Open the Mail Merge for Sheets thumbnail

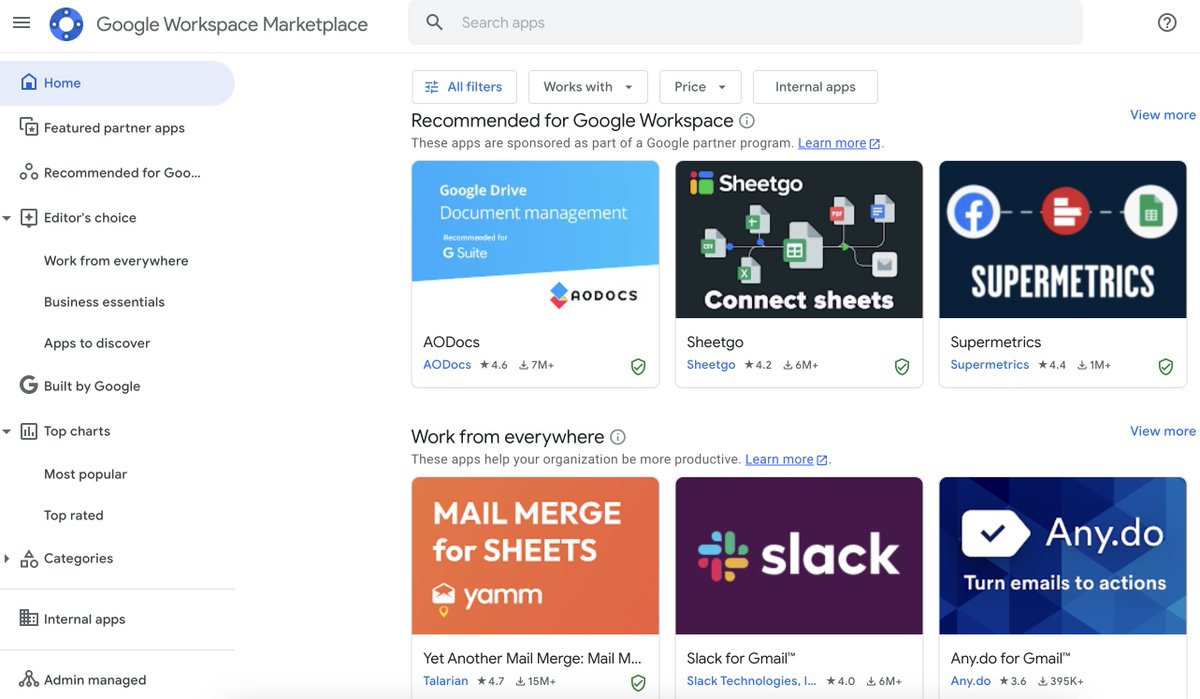click(x=535, y=555)
